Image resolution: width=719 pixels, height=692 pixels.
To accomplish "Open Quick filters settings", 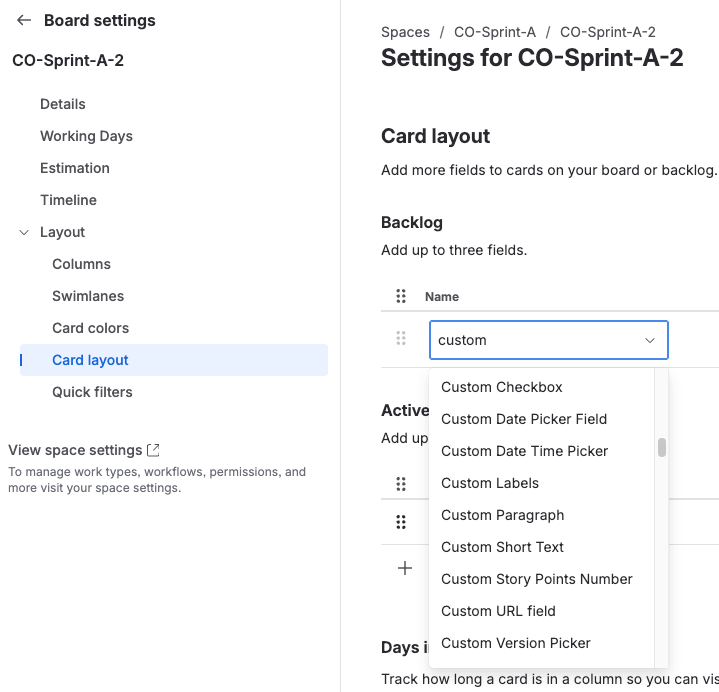I will point(92,392).
